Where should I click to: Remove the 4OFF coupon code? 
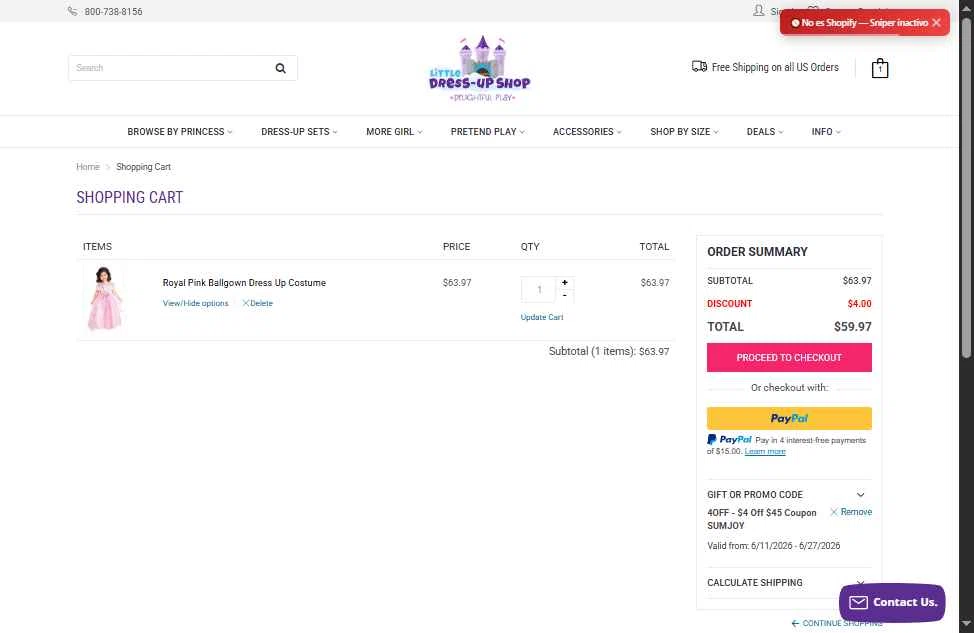point(851,512)
